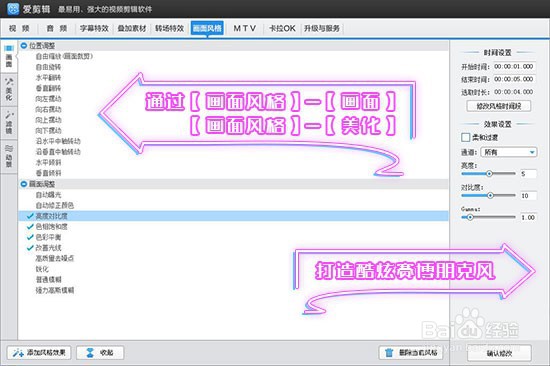
Task: Switch to the 音频 tab
Action: [x=57, y=28]
